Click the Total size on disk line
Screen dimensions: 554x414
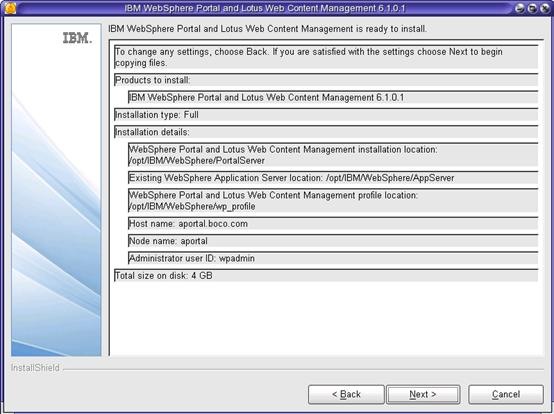(326, 276)
